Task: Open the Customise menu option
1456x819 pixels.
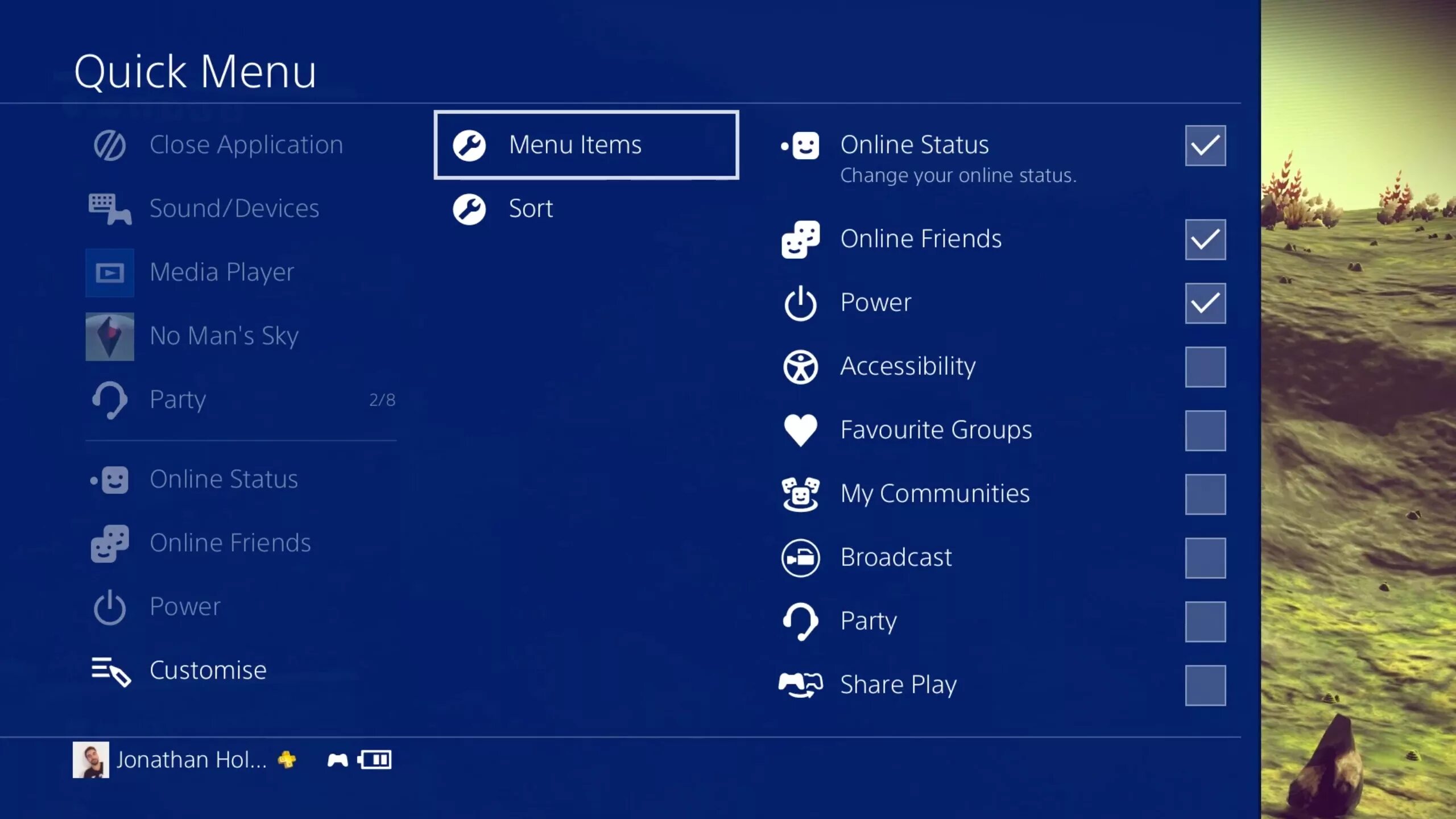Action: point(207,669)
